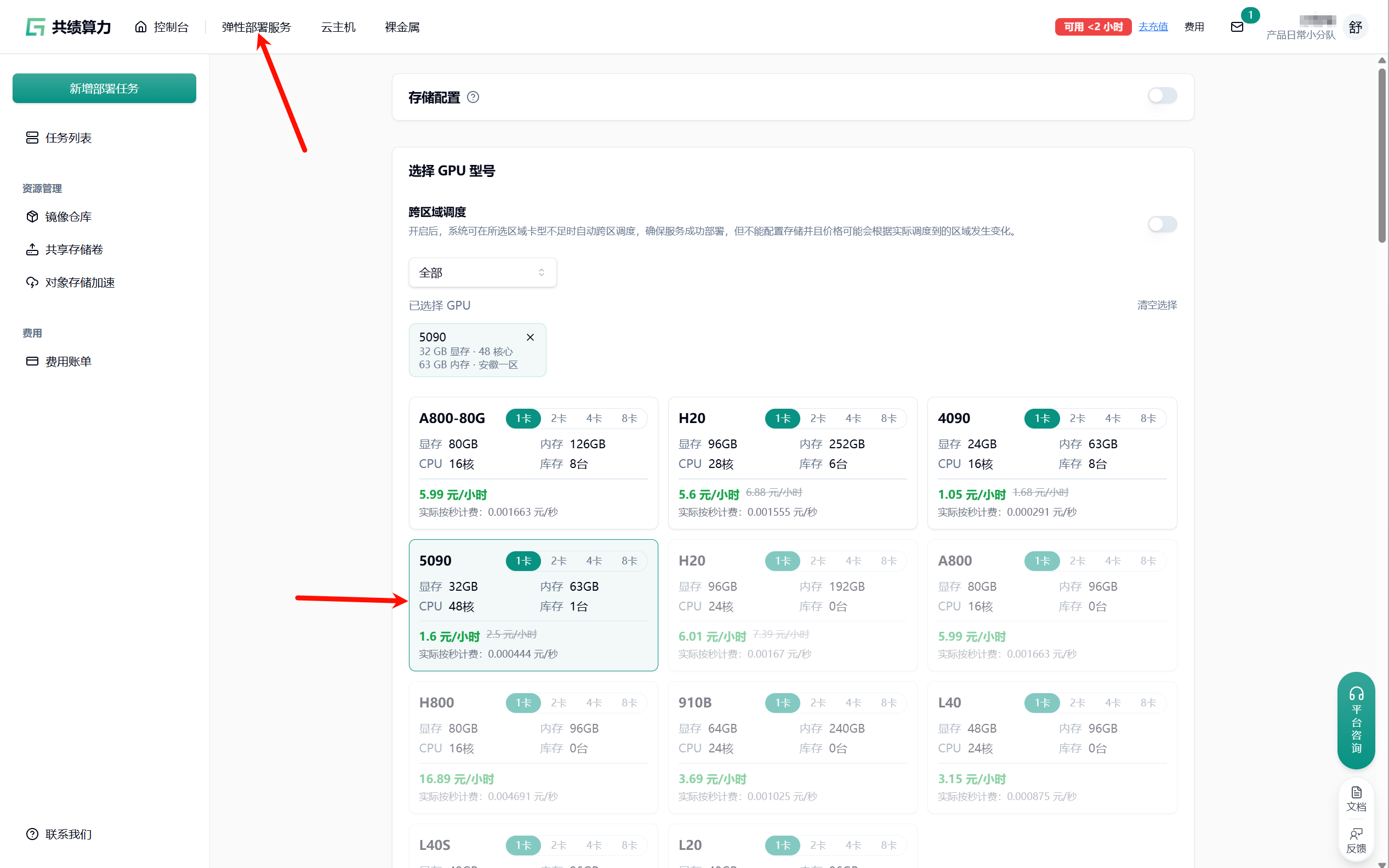Turn on 跨区域调度 switch
Screen dimensions: 1389x868
(1162, 224)
